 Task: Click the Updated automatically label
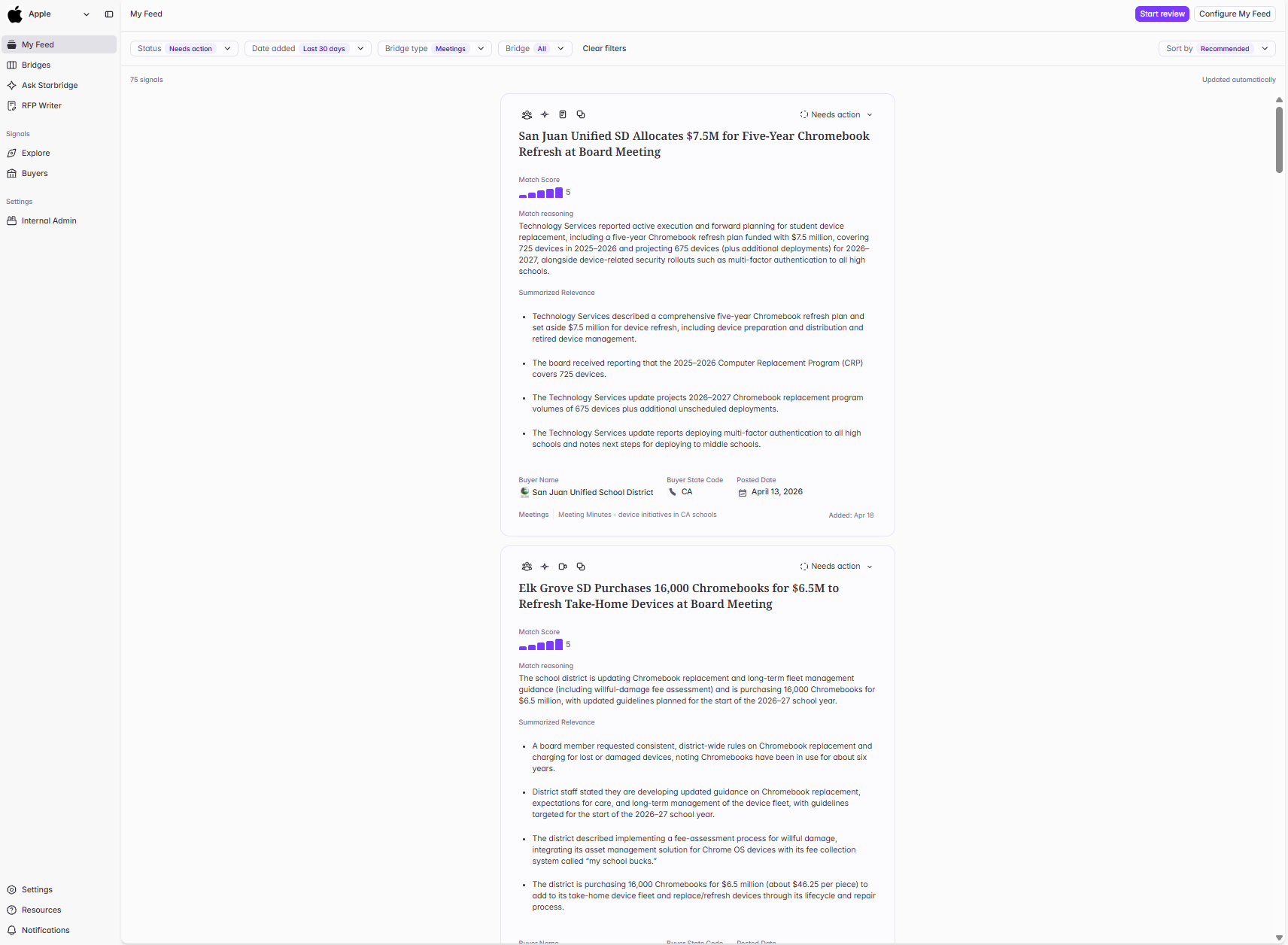1238,80
